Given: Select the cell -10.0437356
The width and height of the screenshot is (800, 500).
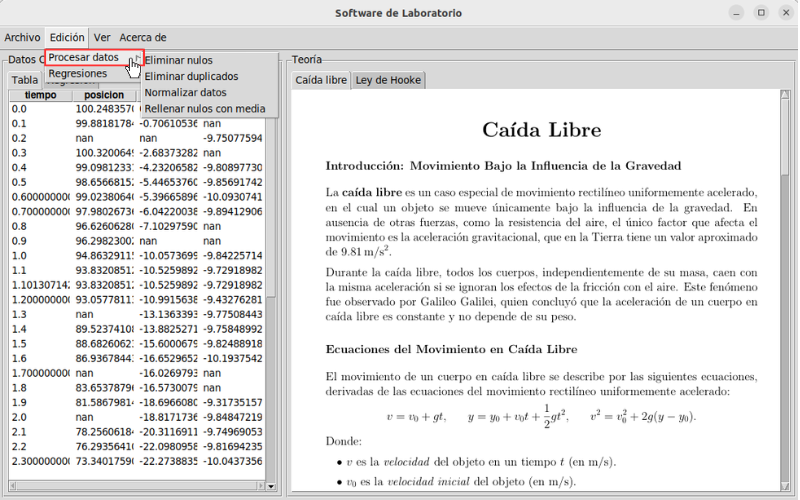Looking at the screenshot, I should pos(232,462).
